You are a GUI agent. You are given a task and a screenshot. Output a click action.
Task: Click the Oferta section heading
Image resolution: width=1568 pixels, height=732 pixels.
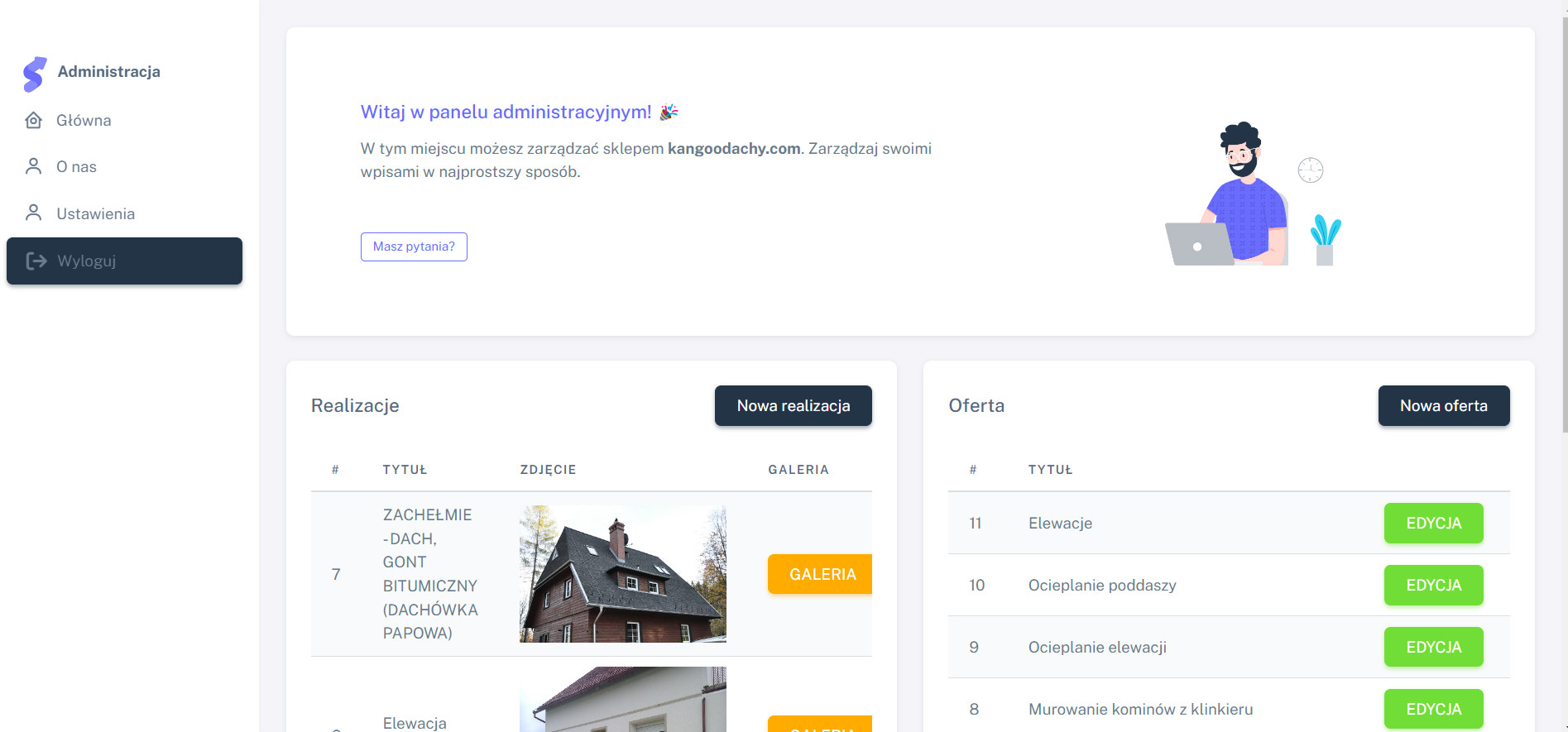tap(976, 405)
